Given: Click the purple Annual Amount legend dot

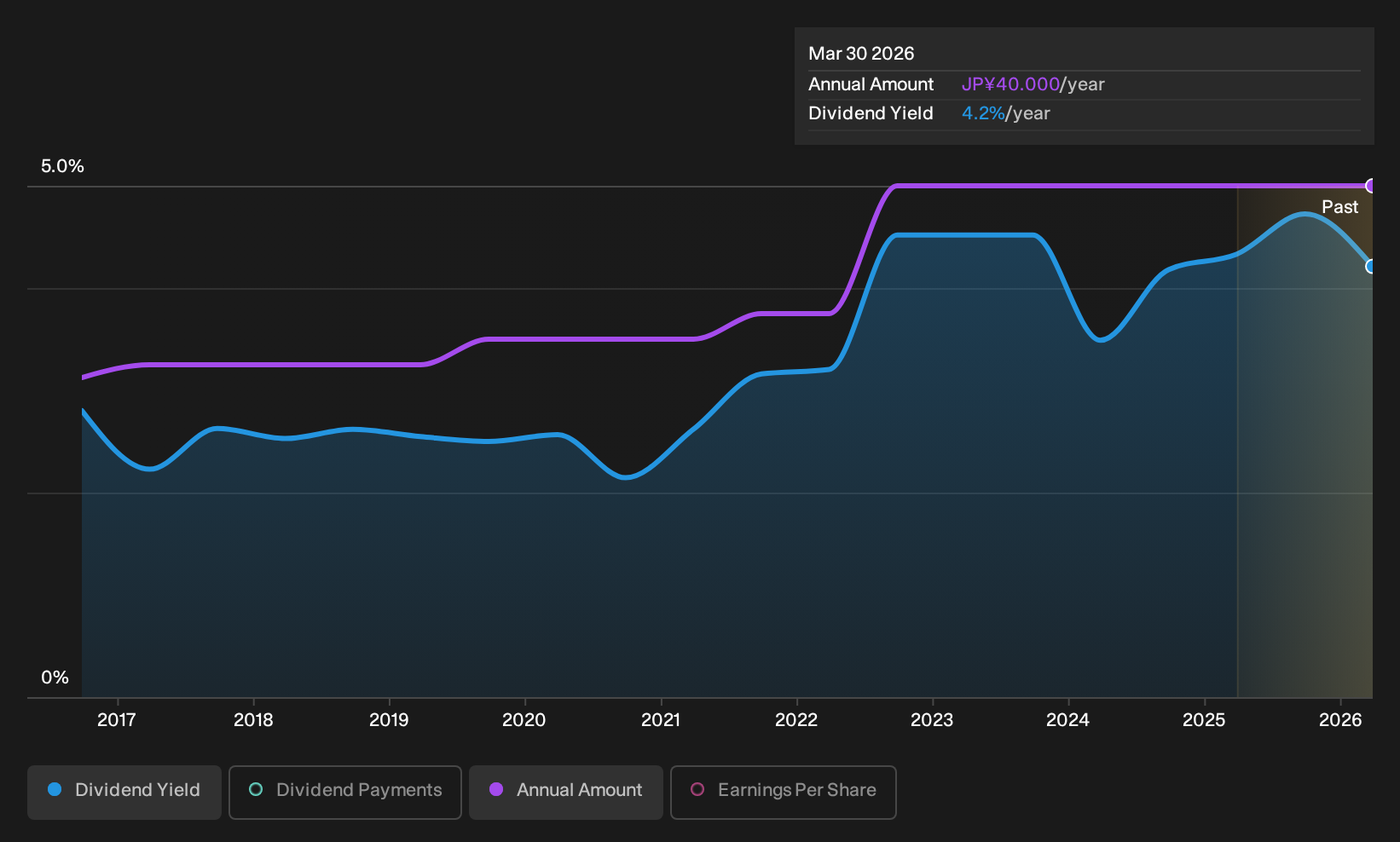Looking at the screenshot, I should (496, 789).
